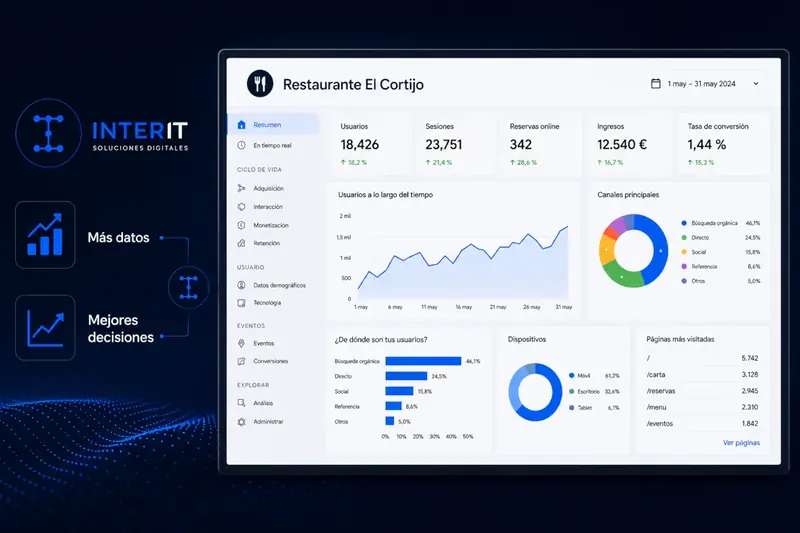
Task: Click the En tiempo real clock icon
Action: pyautogui.click(x=241, y=145)
